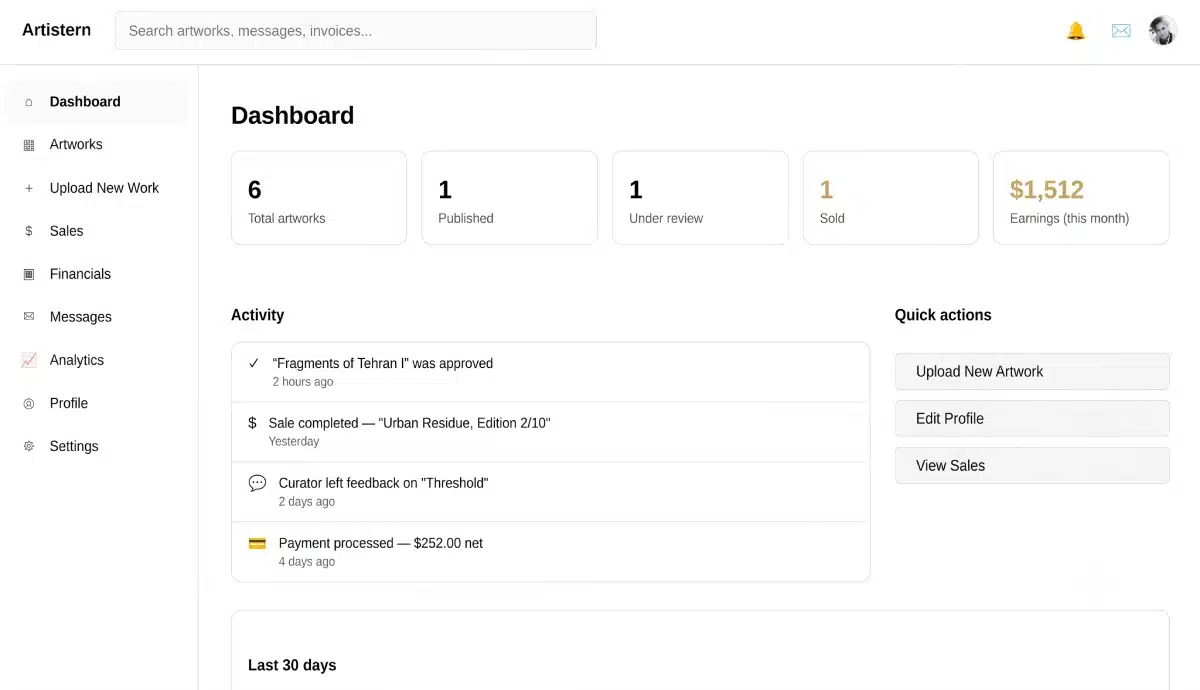This screenshot has width=1200, height=690.
Task: Click the View Sales quick action button
Action: pos(1032,465)
